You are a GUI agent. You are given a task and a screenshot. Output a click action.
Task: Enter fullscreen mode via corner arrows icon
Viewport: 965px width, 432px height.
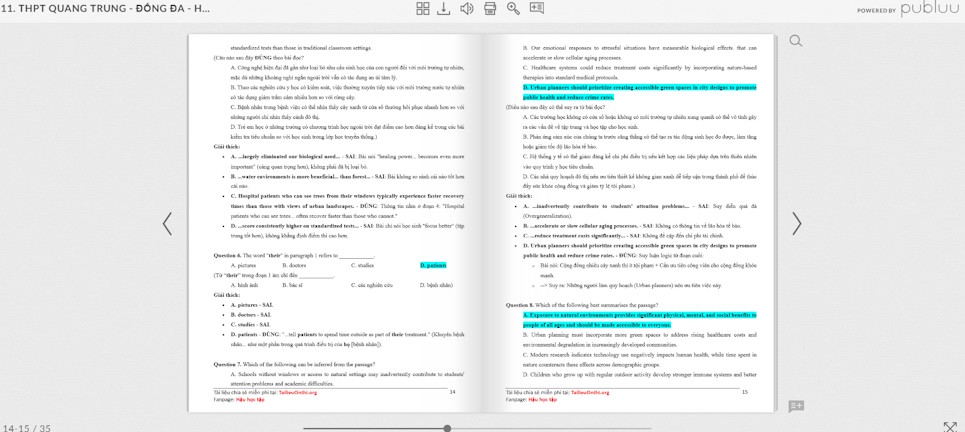(x=950, y=426)
